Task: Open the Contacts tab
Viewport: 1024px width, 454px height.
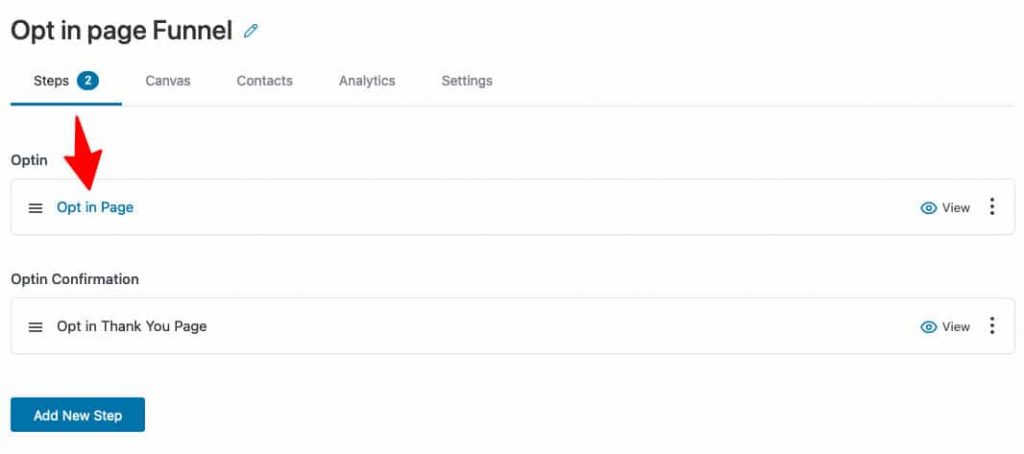Action: click(264, 81)
